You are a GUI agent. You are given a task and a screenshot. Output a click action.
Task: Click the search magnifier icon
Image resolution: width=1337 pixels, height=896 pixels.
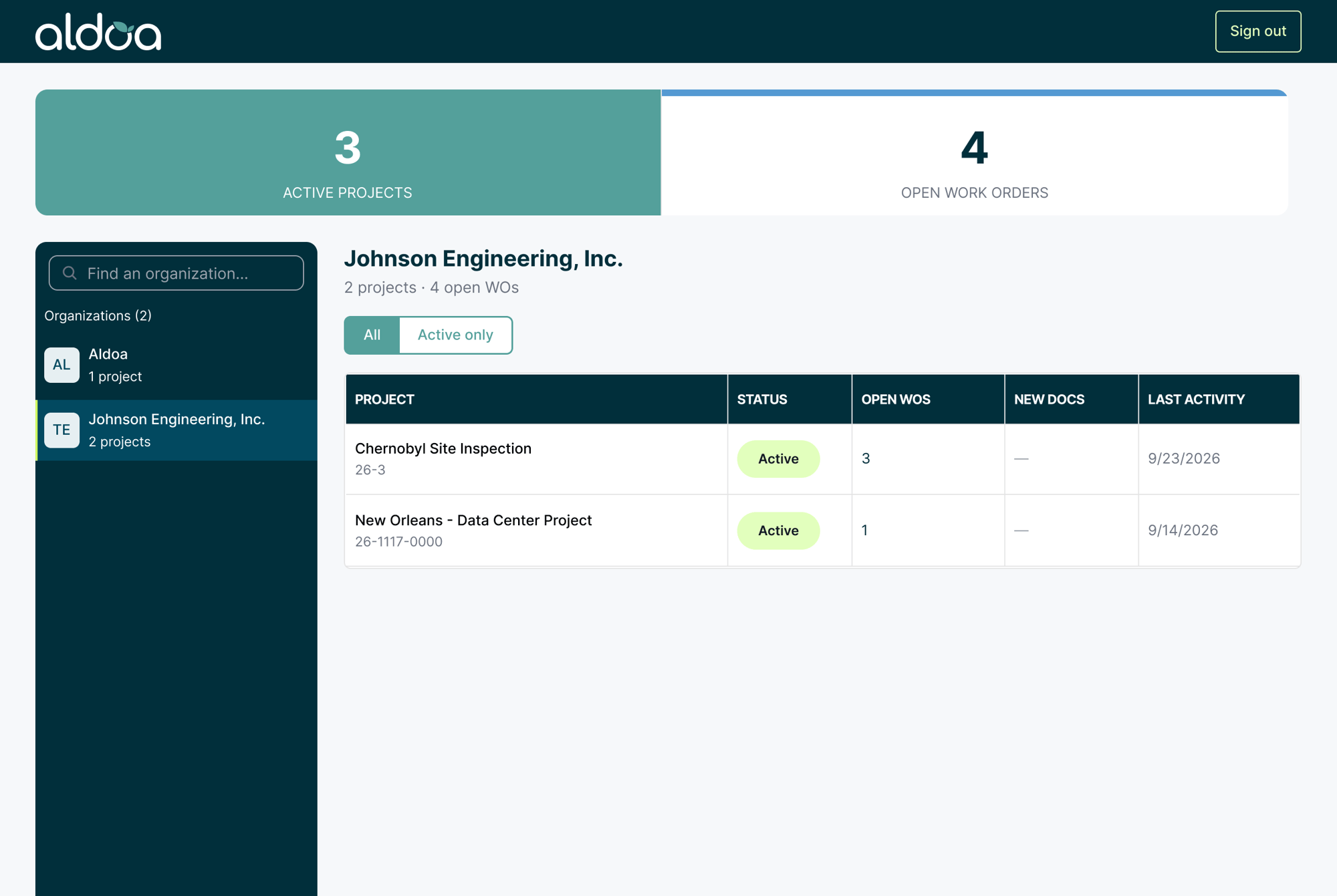(x=70, y=273)
